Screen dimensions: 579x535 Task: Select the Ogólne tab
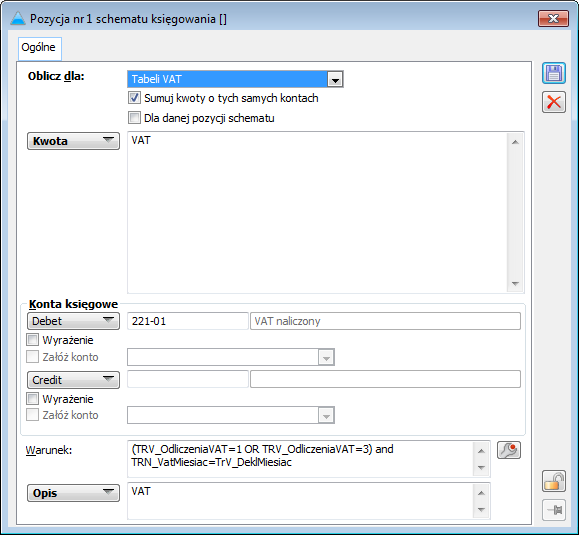39,48
